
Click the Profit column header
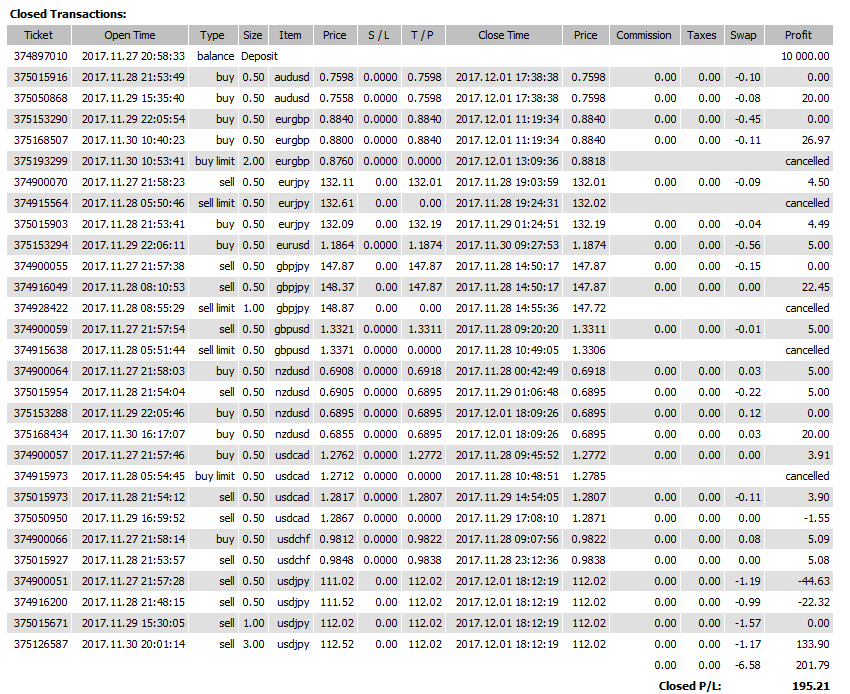799,35
